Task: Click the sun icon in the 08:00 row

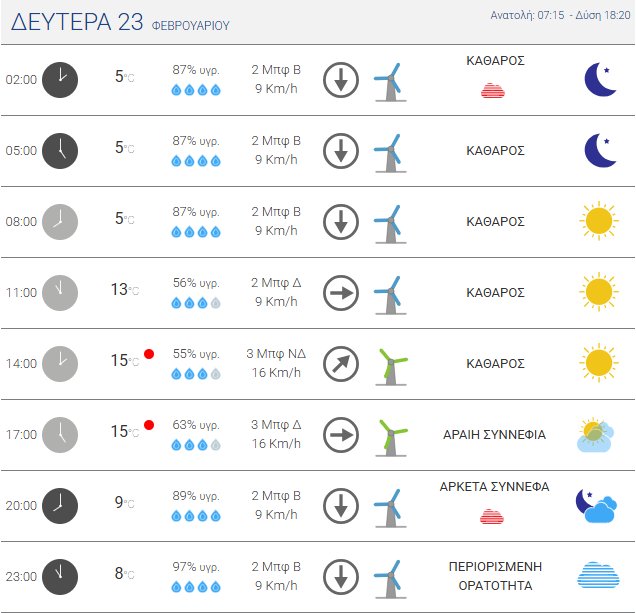Action: click(x=598, y=221)
